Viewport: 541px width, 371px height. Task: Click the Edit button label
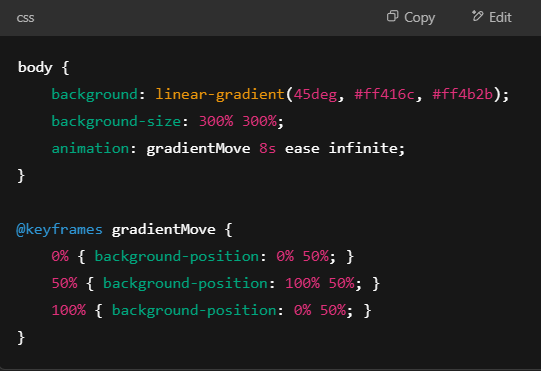500,17
